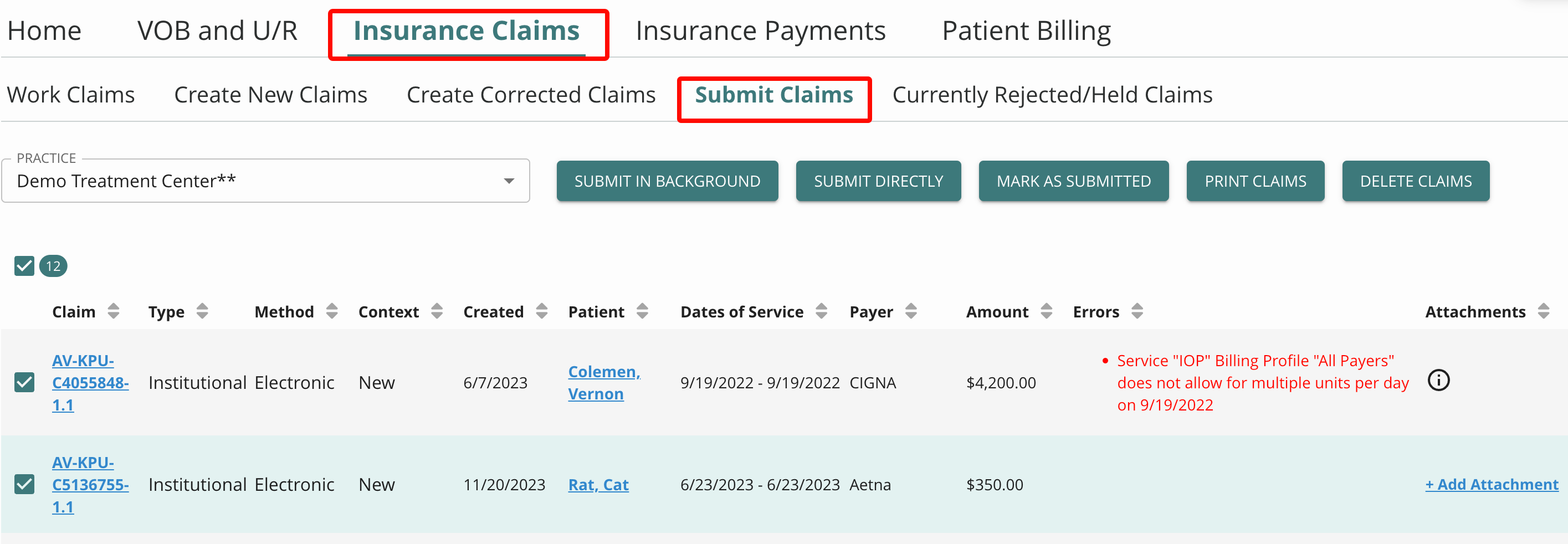
Task: Uncheck claim AV-KPU-C4055848-1.1 checkbox
Action: click(24, 382)
